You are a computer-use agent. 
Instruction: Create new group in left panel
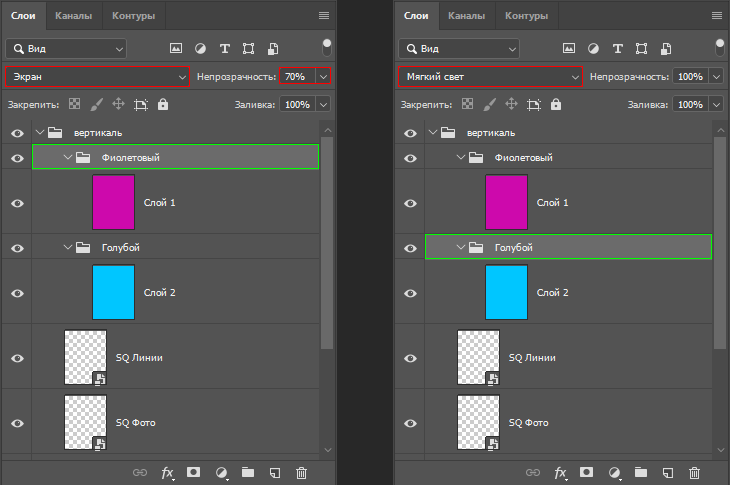point(248,472)
